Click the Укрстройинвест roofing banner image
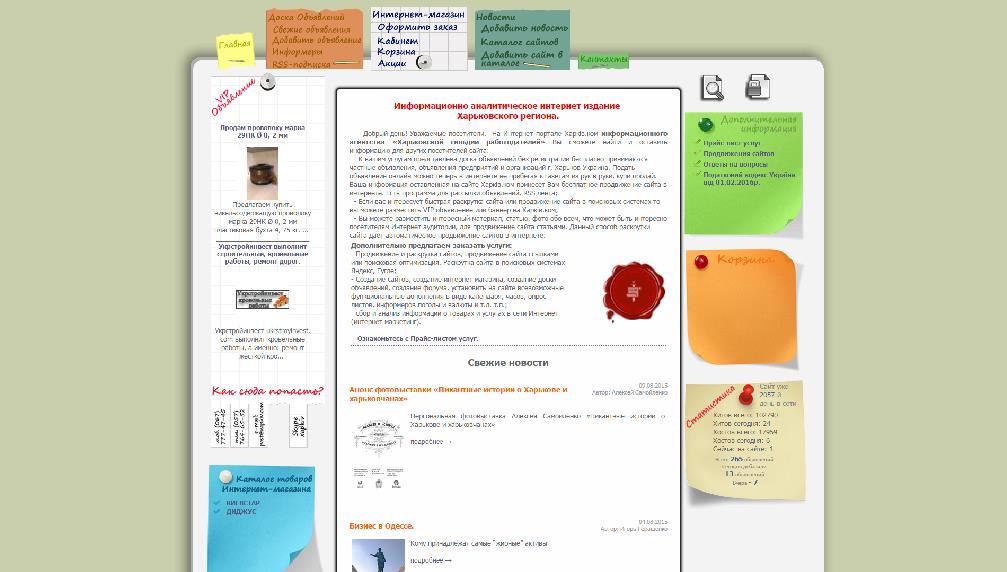The image size is (1007, 572). [x=262, y=299]
